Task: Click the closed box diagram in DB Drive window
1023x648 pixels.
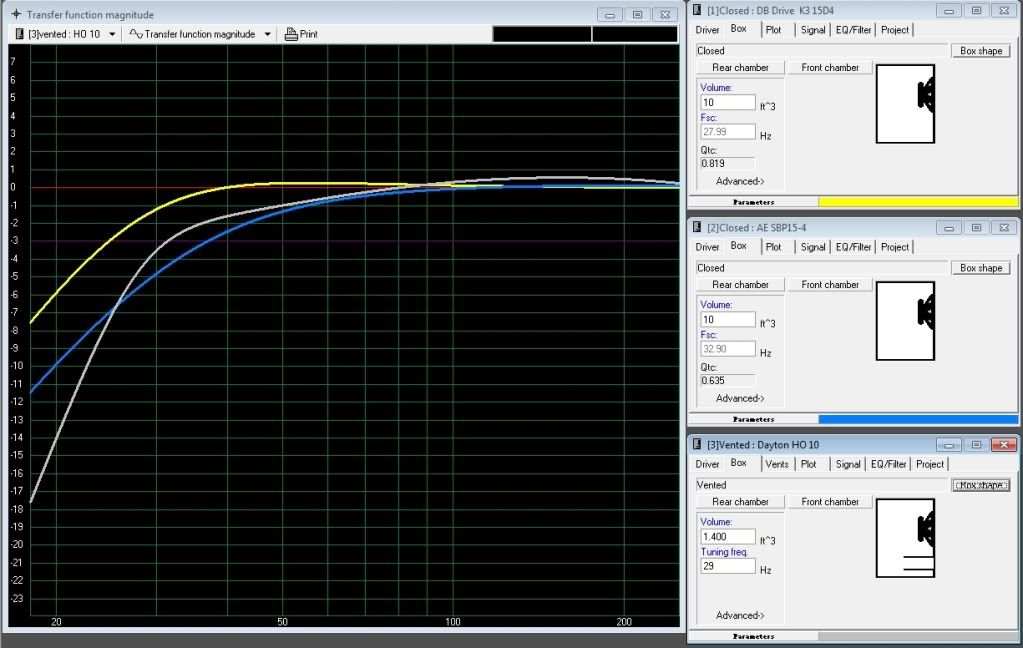Action: point(906,104)
